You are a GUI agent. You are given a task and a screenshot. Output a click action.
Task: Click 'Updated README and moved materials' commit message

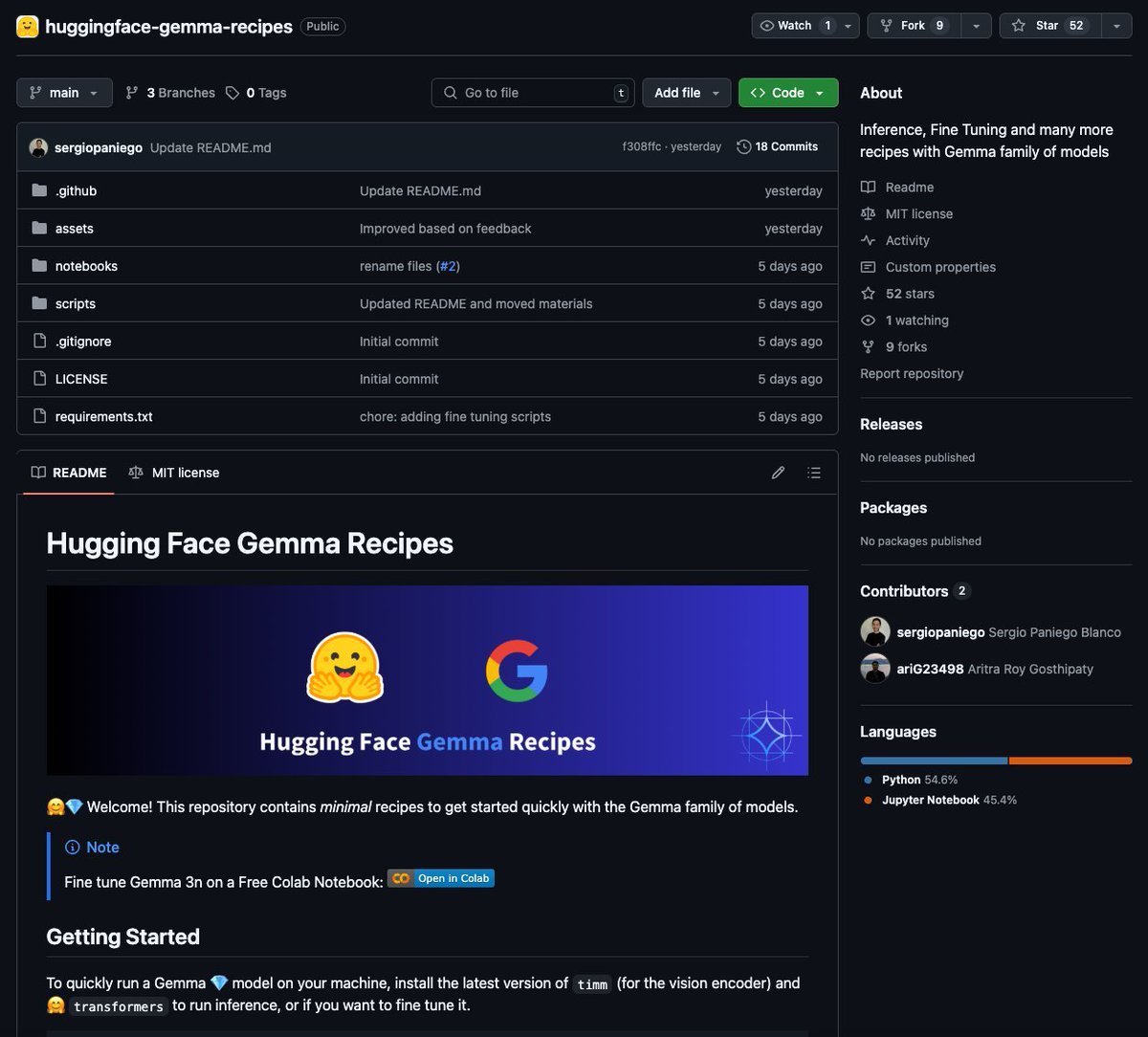point(476,303)
